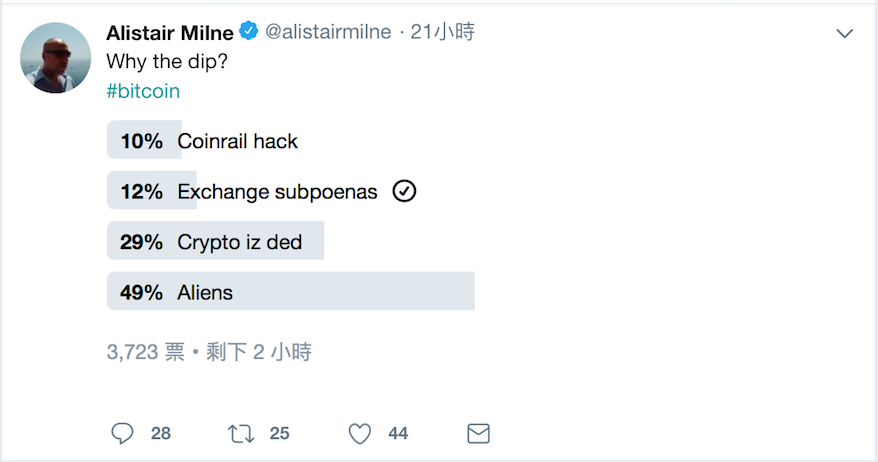
Task: Click the 49% Aliens poll bar
Action: tap(290, 292)
